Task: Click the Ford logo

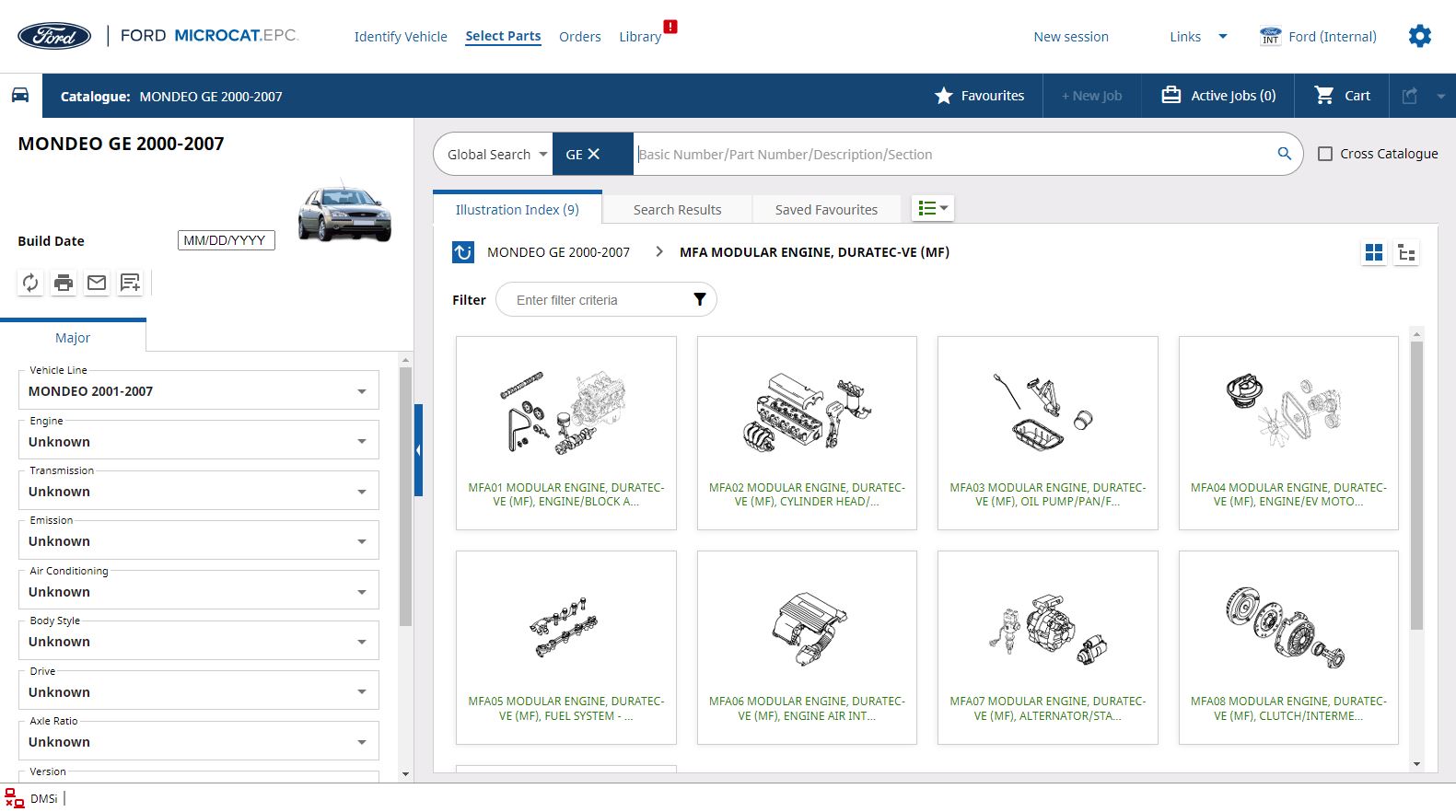Action: (x=54, y=36)
